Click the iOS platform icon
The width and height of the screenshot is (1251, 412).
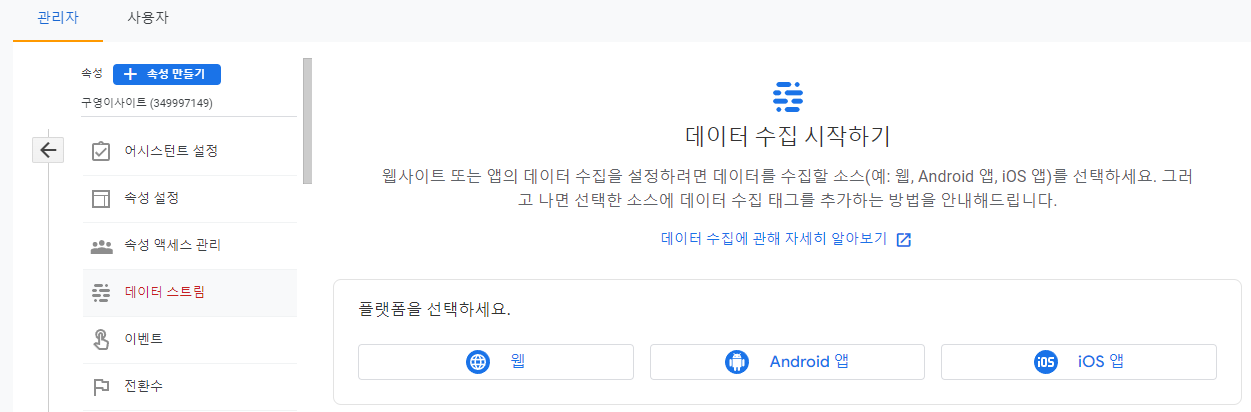point(1046,362)
